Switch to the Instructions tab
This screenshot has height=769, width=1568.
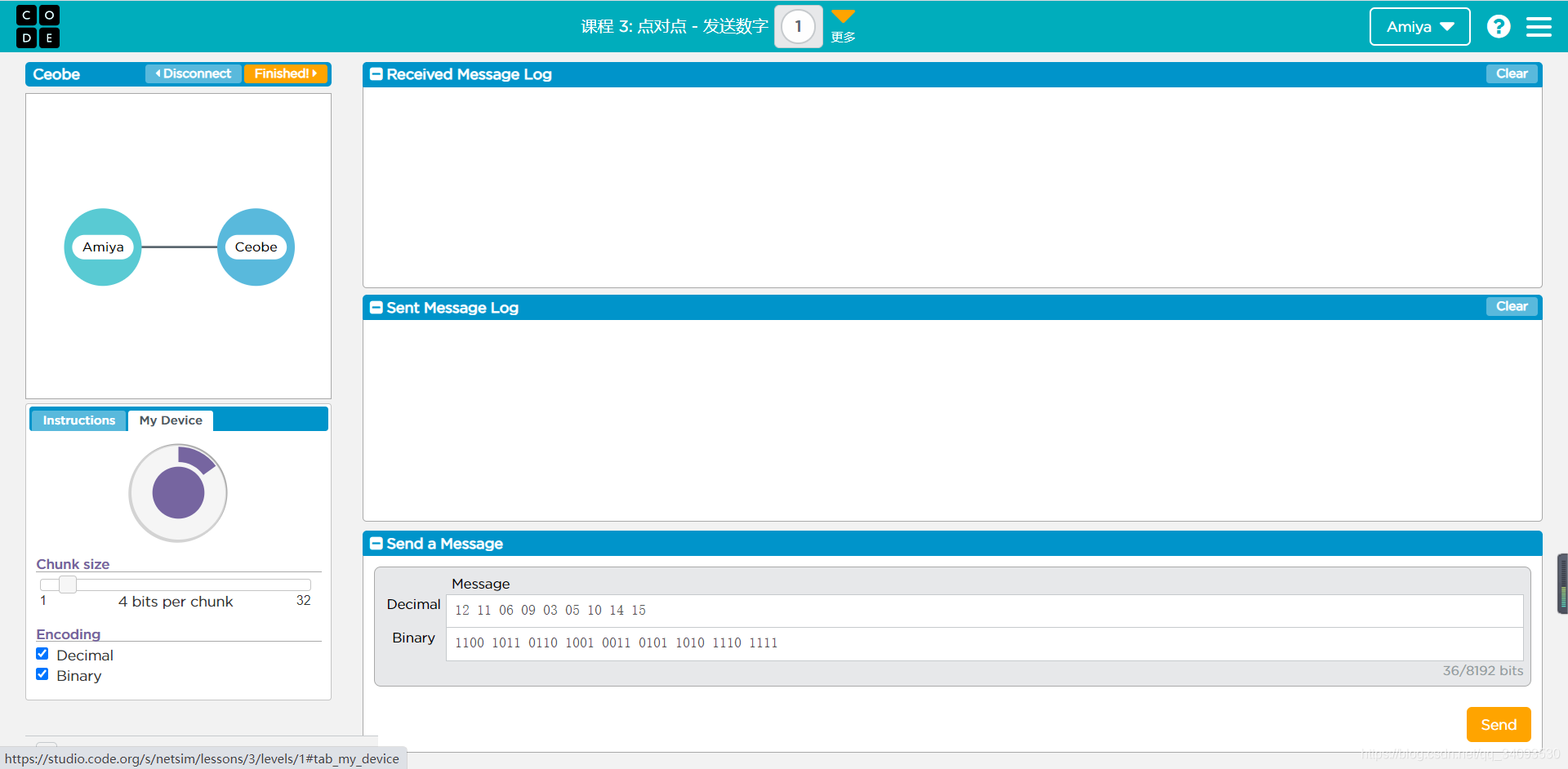click(x=79, y=420)
